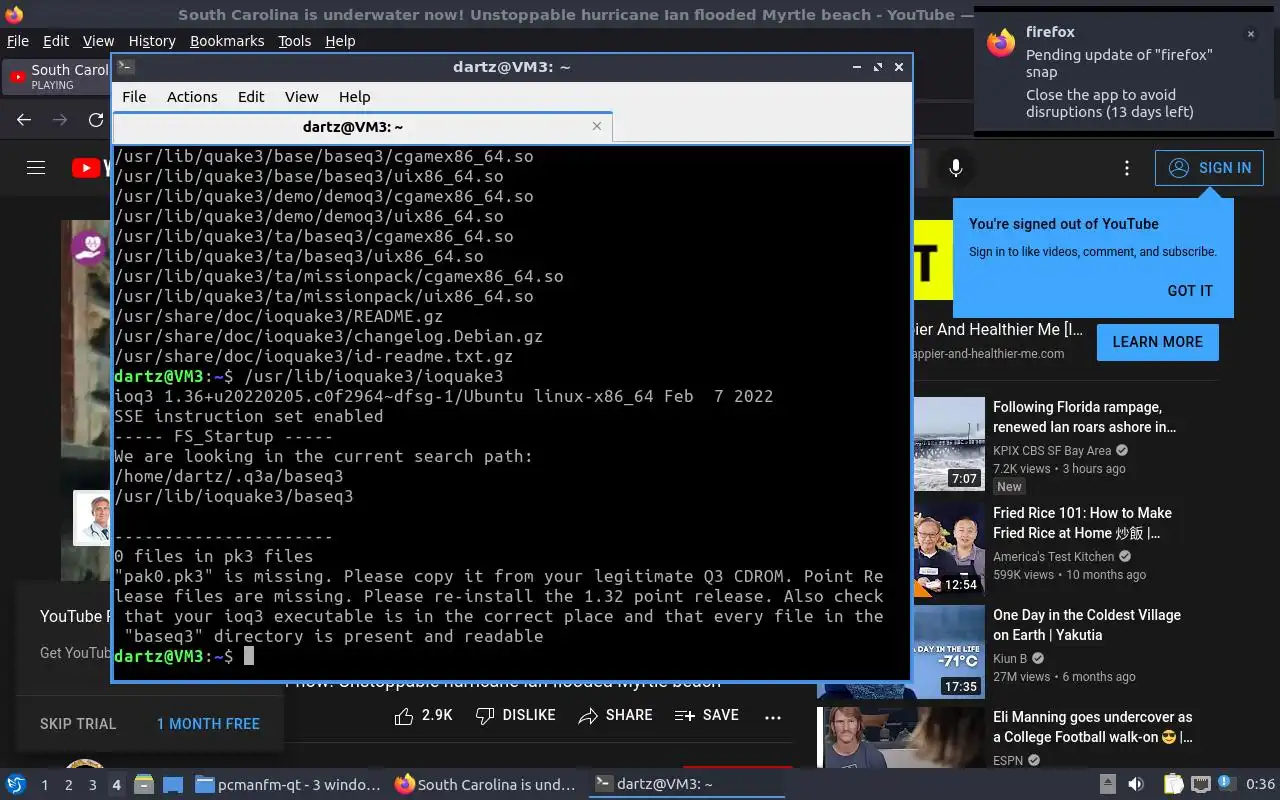Open the YouTube hamburger guide menu
This screenshot has width=1280, height=800.
click(36, 168)
